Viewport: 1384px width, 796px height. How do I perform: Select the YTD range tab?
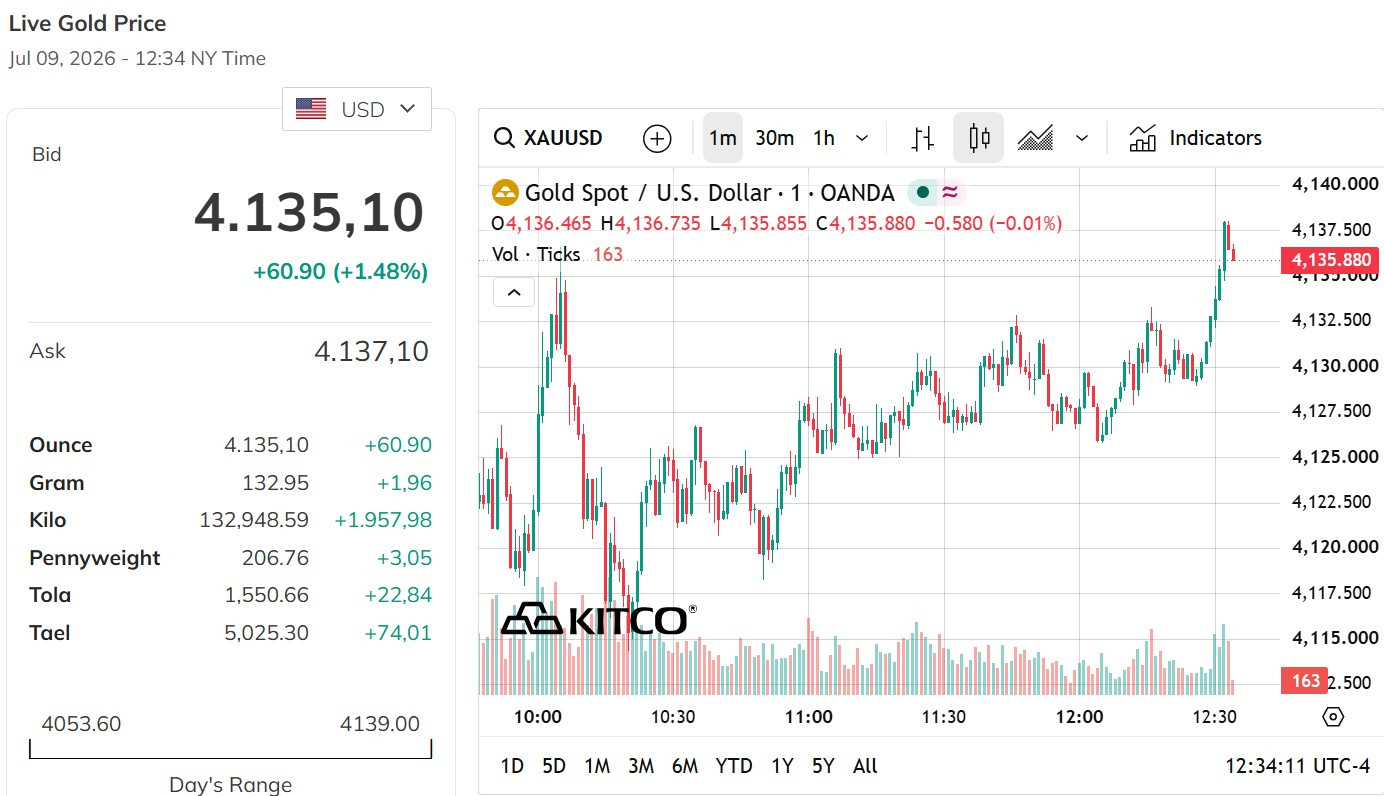tap(734, 766)
